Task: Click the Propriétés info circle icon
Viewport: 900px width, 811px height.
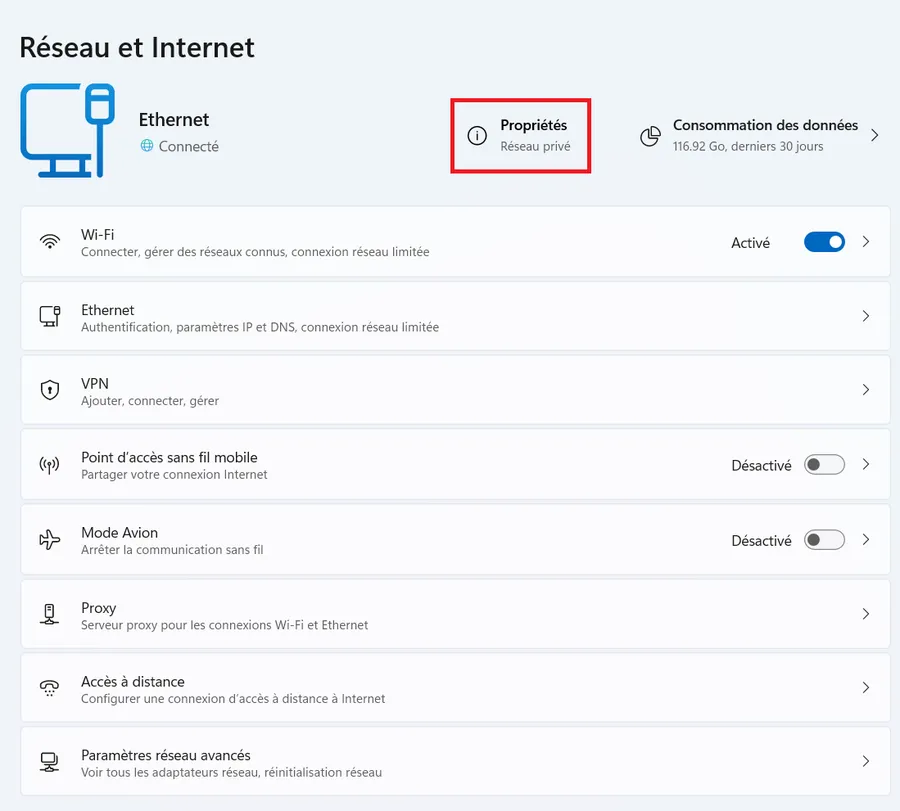Action: pos(477,135)
